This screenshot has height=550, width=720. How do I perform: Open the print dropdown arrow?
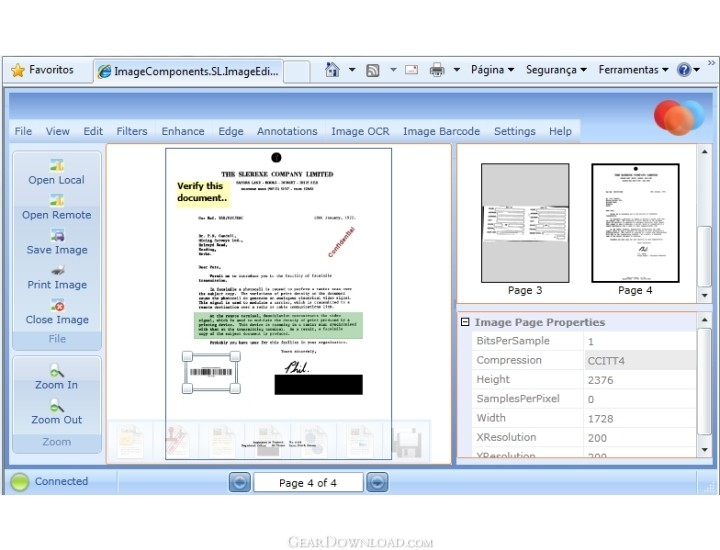point(456,70)
